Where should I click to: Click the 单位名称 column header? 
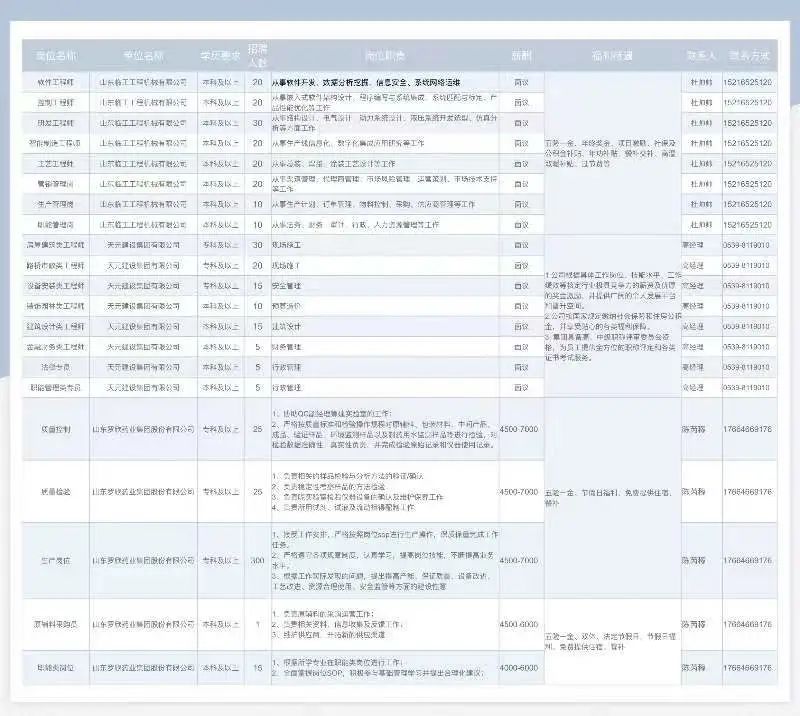click(143, 56)
